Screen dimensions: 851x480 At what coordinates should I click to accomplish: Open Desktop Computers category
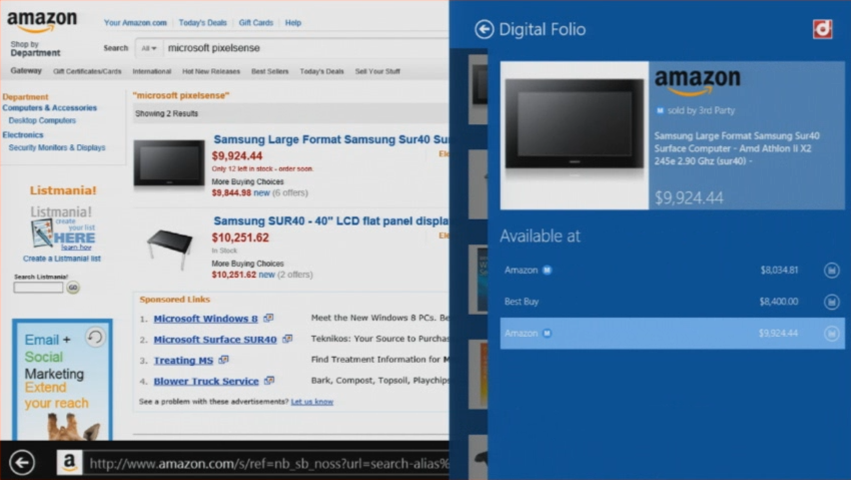pyautogui.click(x=42, y=121)
